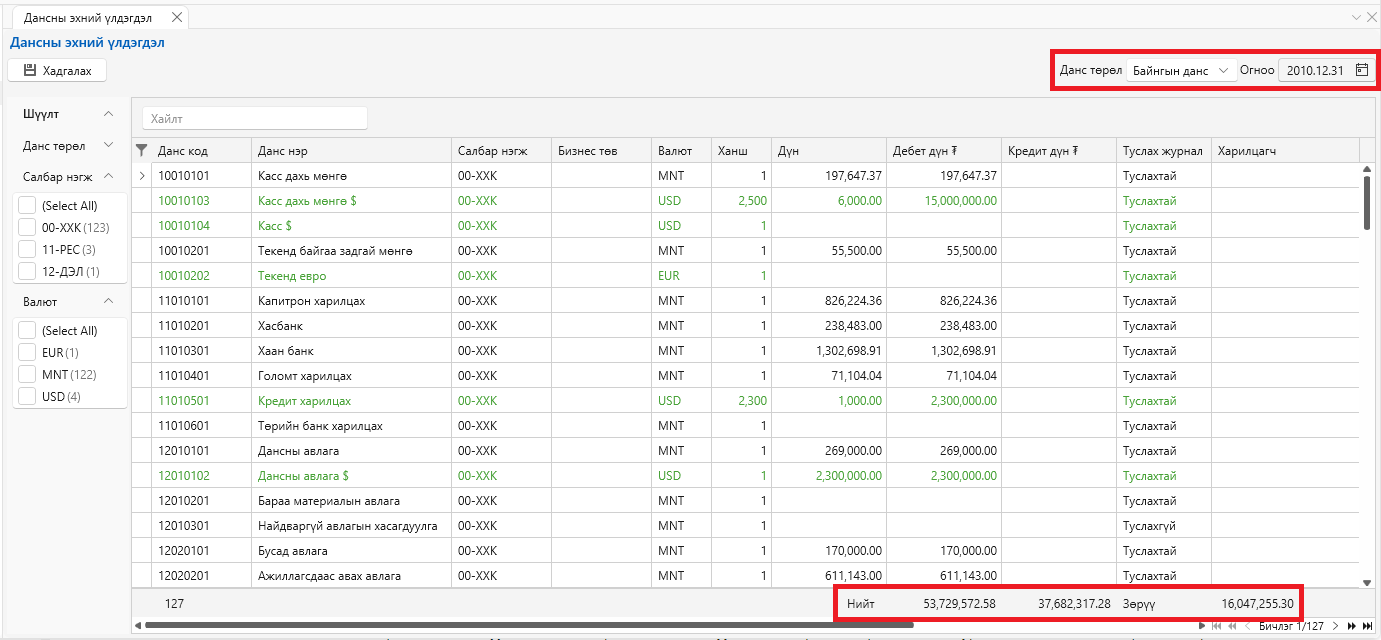Select the Текенд евро row
Image resolution: width=1381 pixels, height=640 pixels.
tap(745, 276)
